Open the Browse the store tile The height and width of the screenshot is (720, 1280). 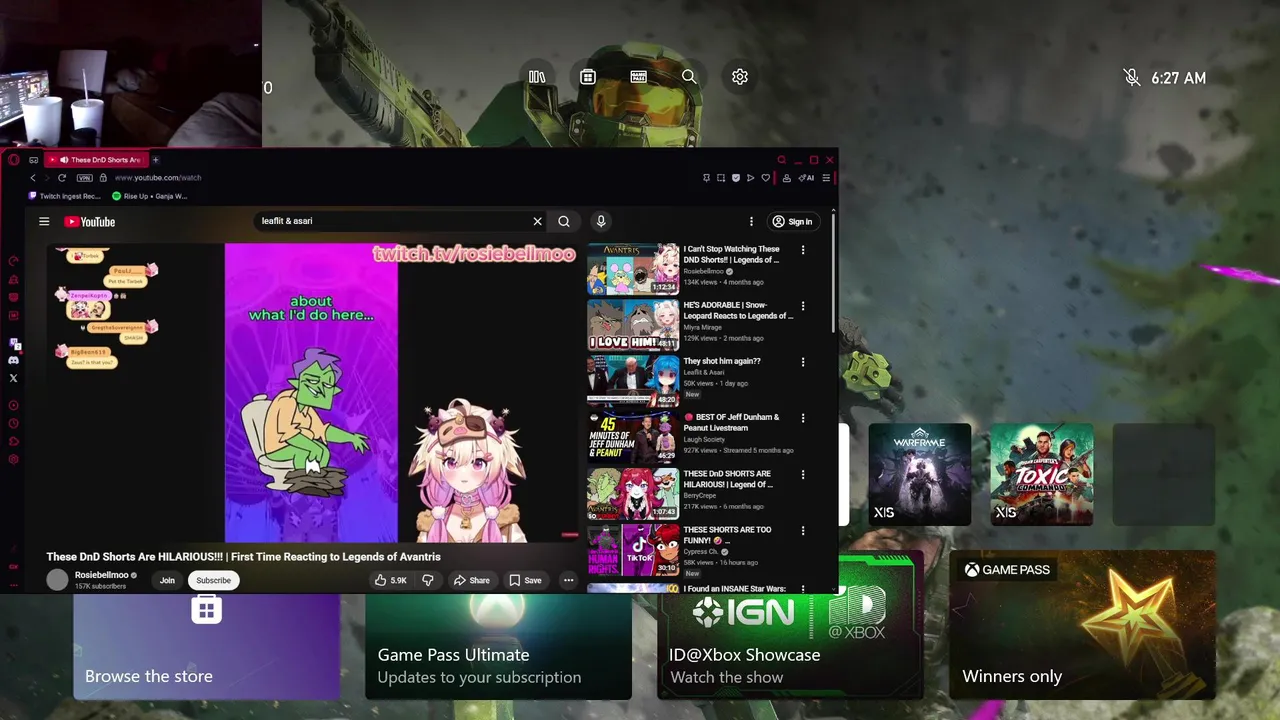206,647
